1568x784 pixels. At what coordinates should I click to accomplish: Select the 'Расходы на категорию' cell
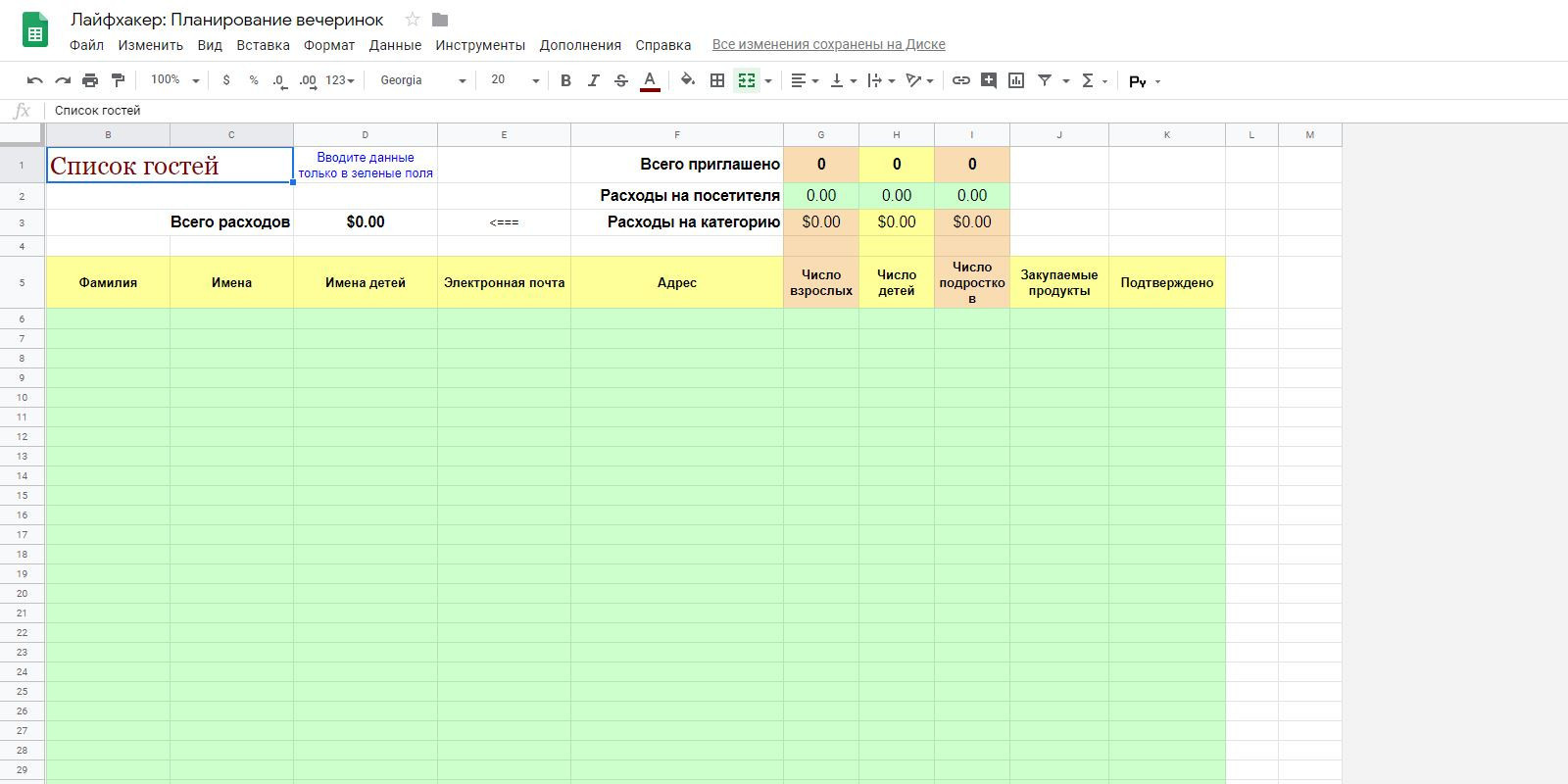point(677,222)
